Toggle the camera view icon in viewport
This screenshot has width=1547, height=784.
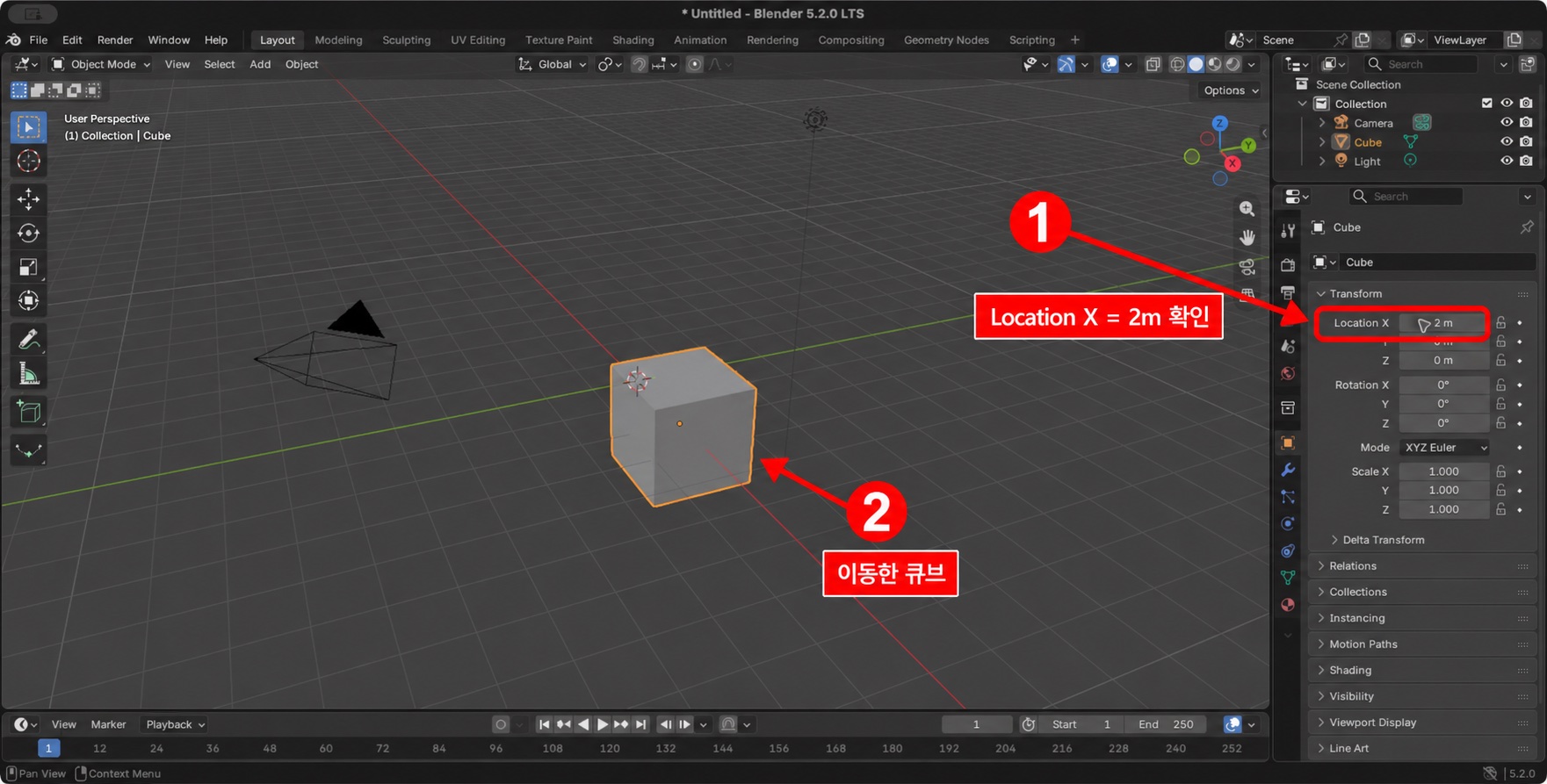pyautogui.click(x=1247, y=267)
